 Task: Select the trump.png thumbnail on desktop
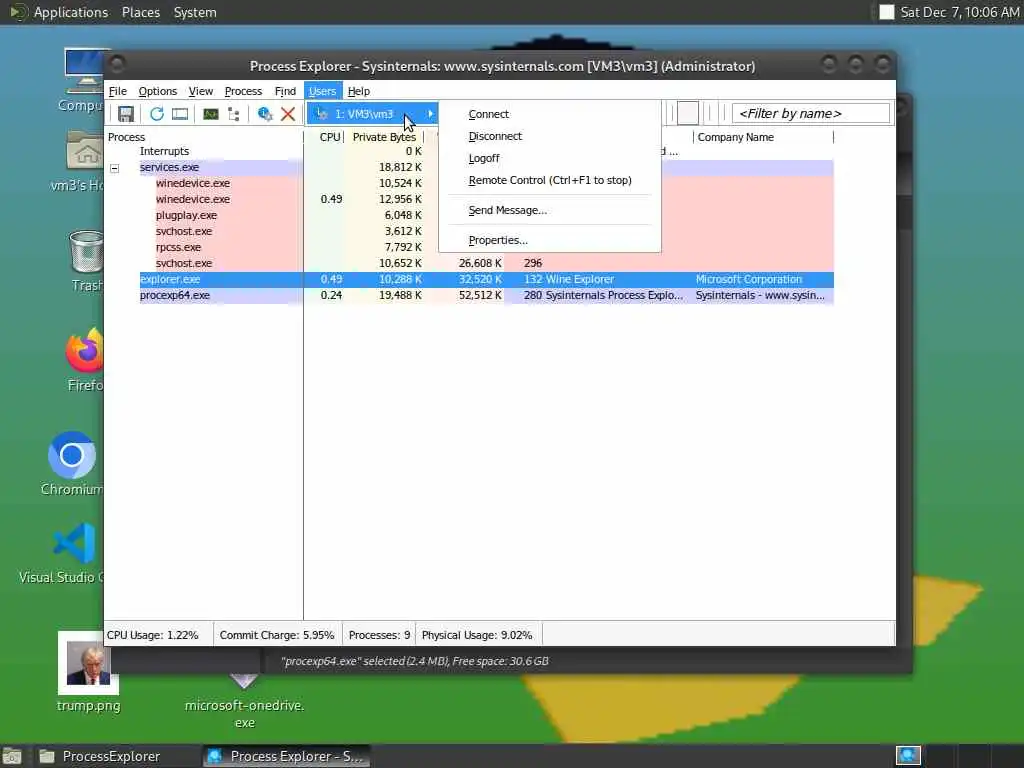click(x=88, y=663)
